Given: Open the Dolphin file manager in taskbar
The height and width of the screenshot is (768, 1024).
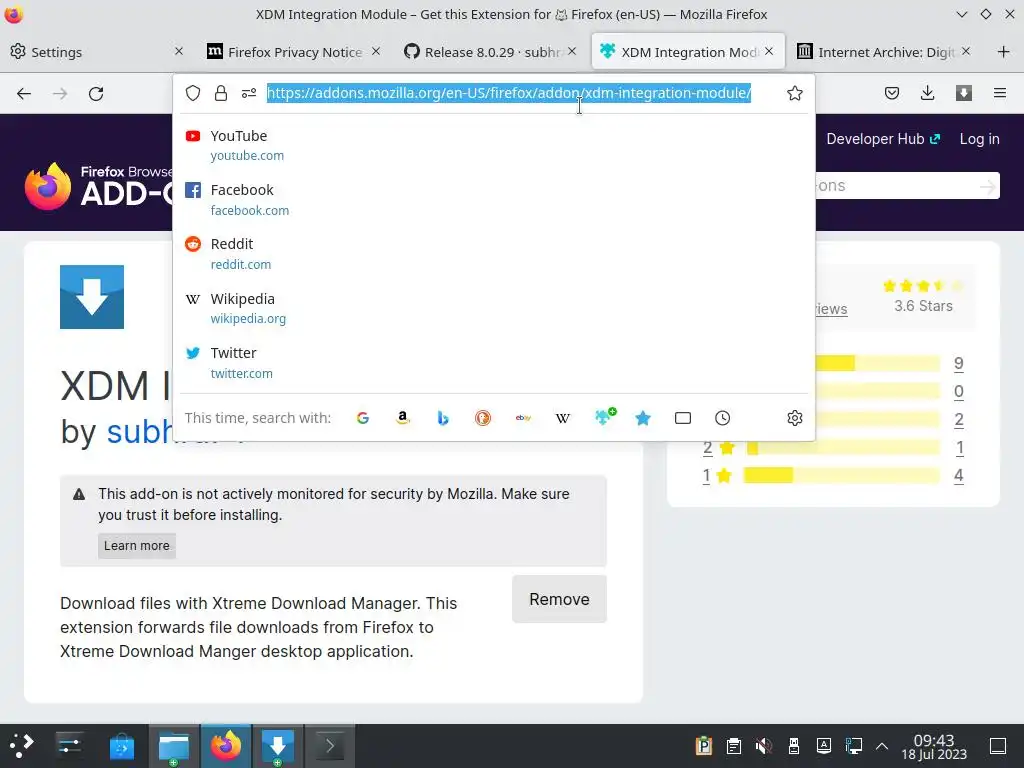Looking at the screenshot, I should (x=174, y=746).
